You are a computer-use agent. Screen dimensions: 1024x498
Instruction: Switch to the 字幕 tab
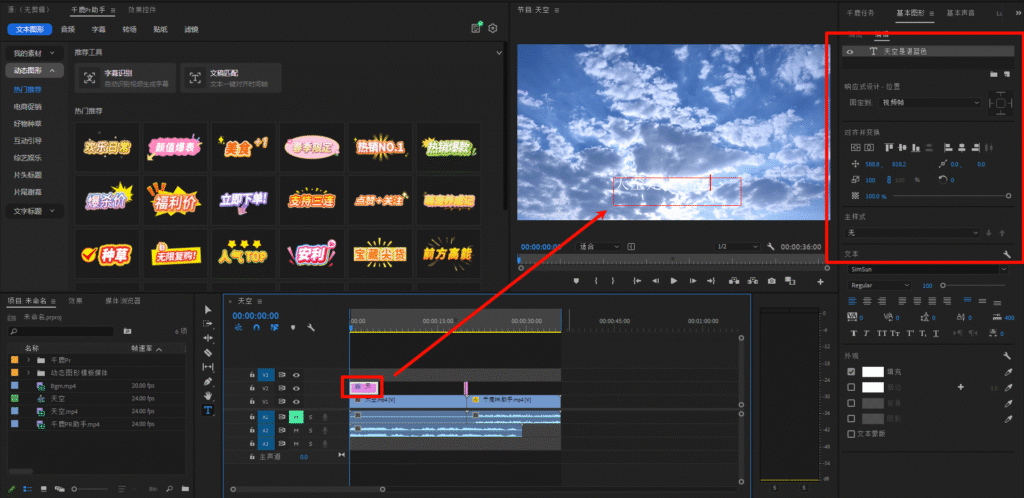(98, 30)
